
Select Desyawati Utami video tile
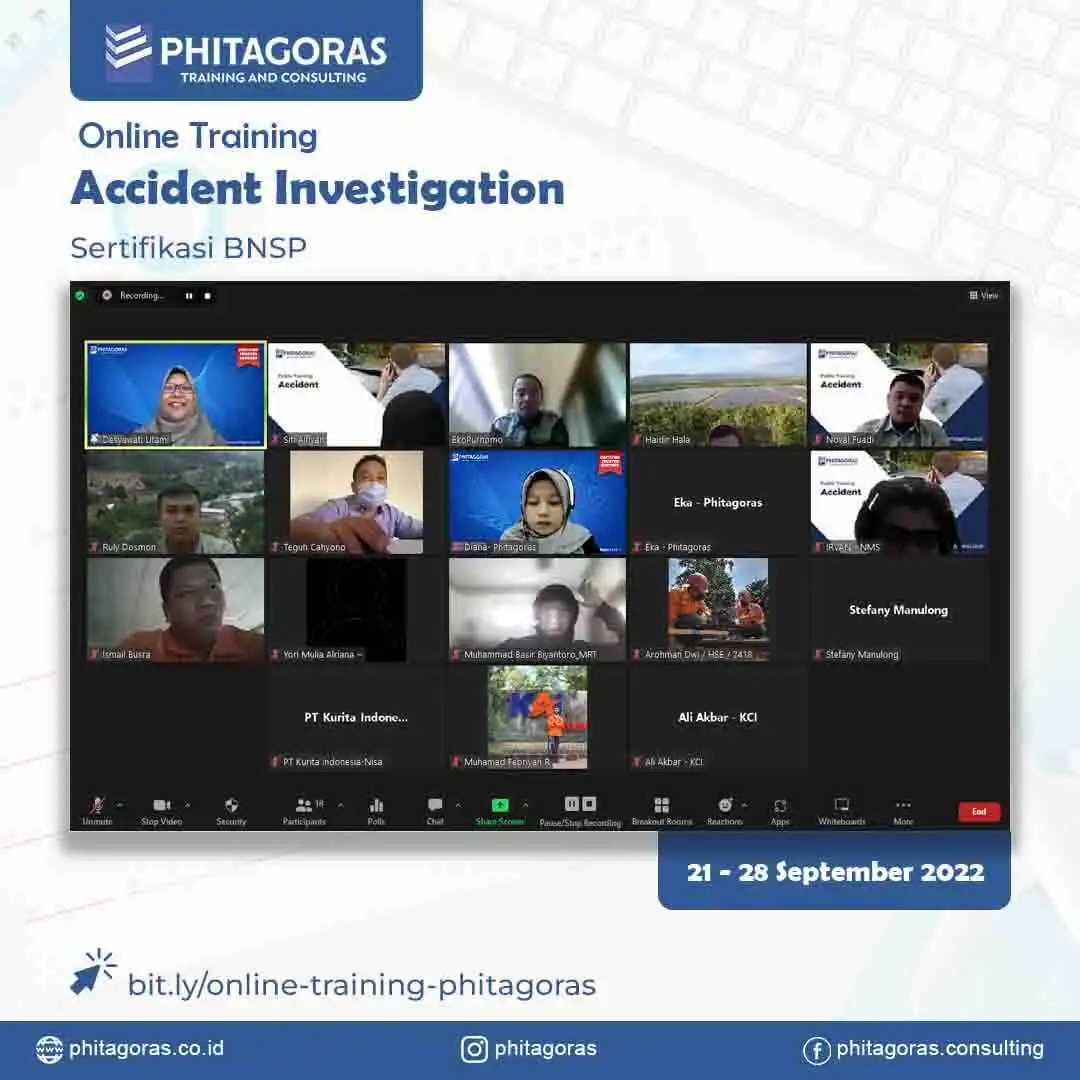pos(176,395)
